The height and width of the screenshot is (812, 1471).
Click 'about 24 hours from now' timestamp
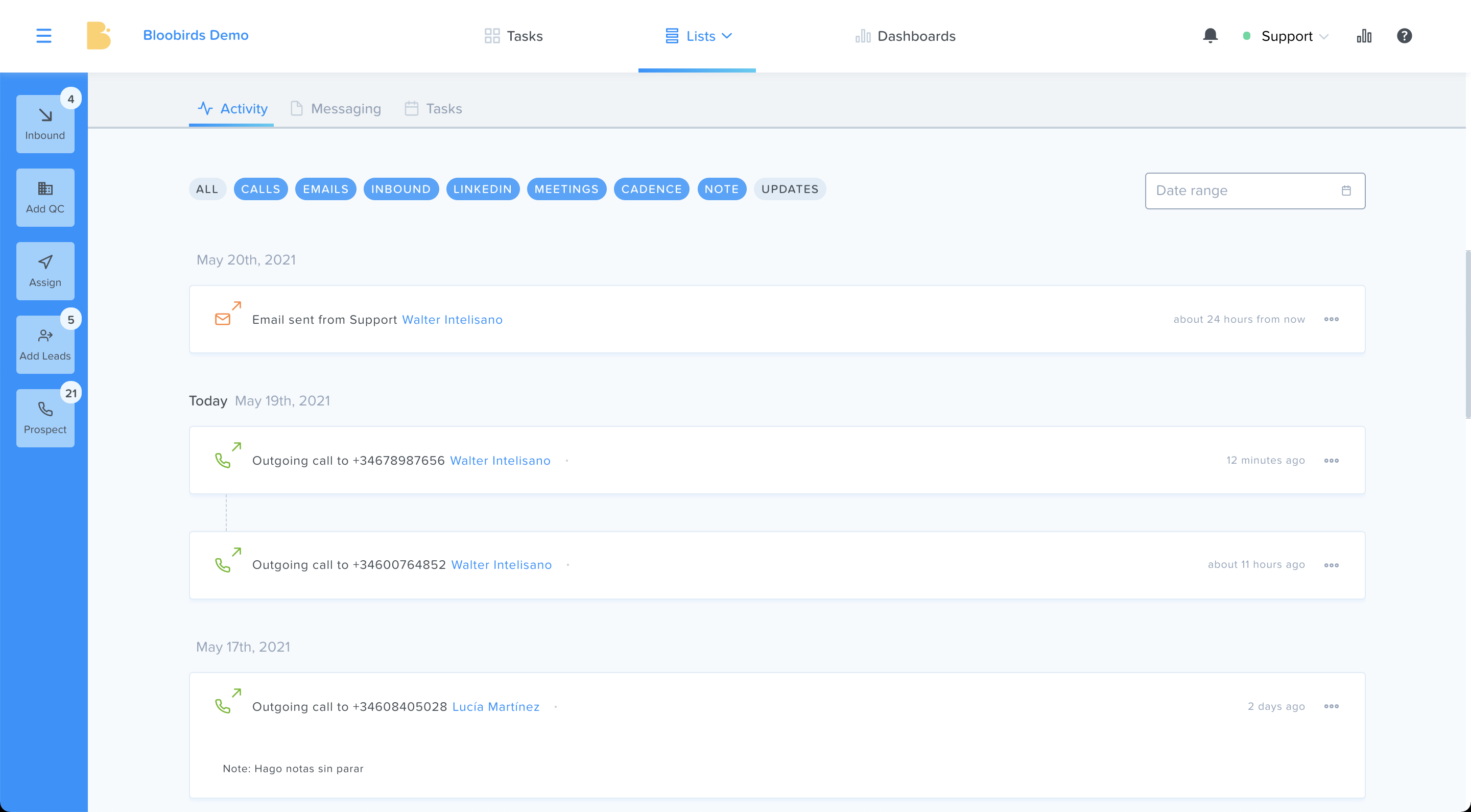[x=1239, y=319]
